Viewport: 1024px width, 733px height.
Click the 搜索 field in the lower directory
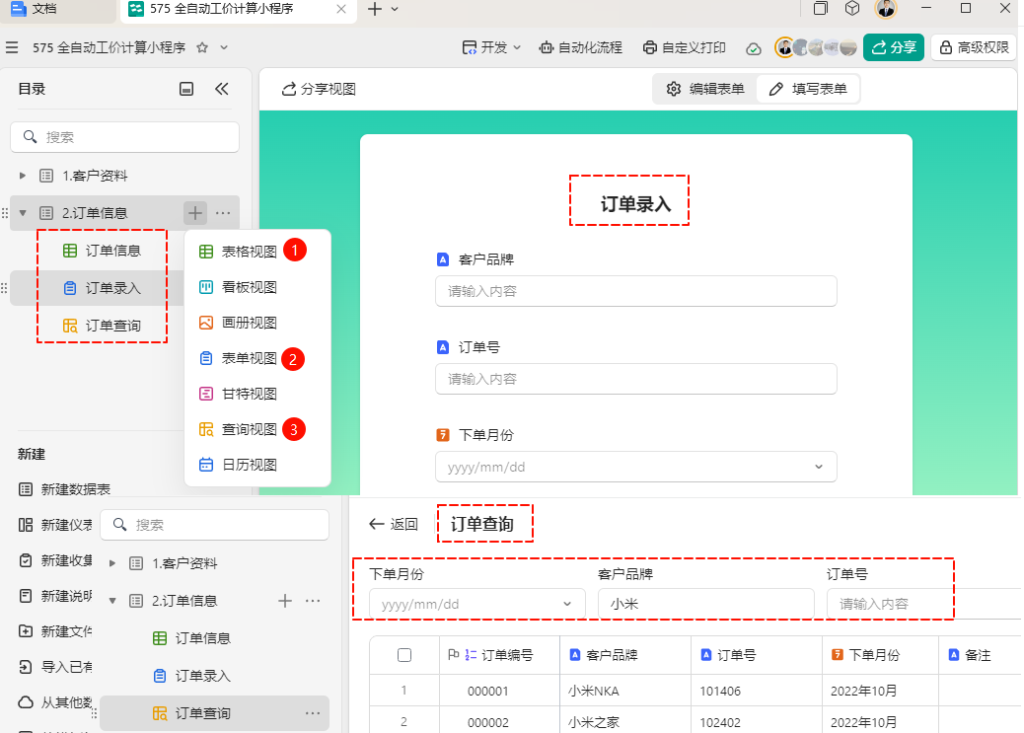coord(214,525)
